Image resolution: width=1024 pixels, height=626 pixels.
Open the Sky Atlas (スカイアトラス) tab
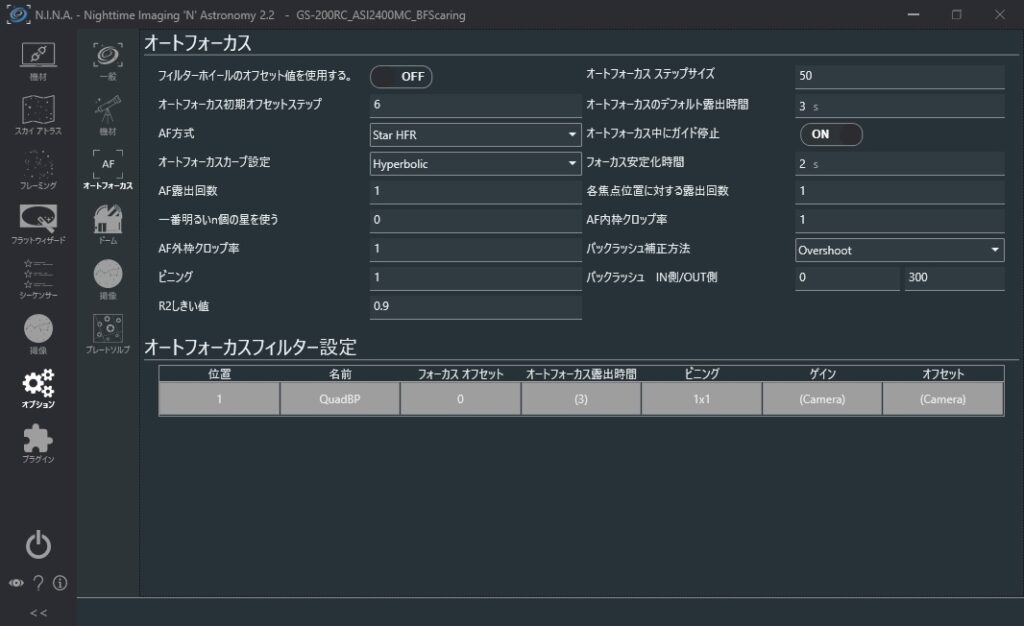pos(38,115)
